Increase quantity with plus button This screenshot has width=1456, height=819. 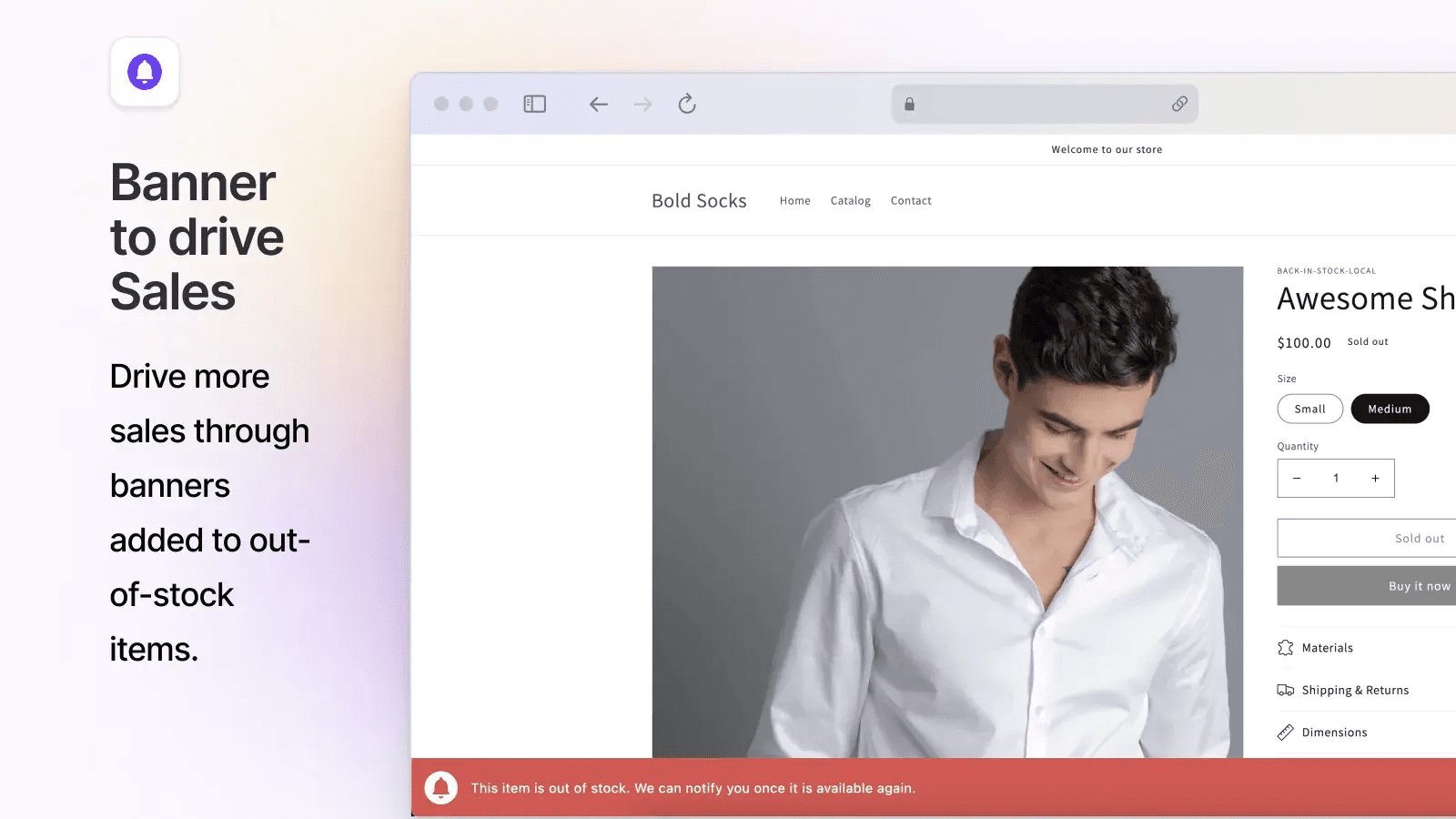click(x=1375, y=479)
